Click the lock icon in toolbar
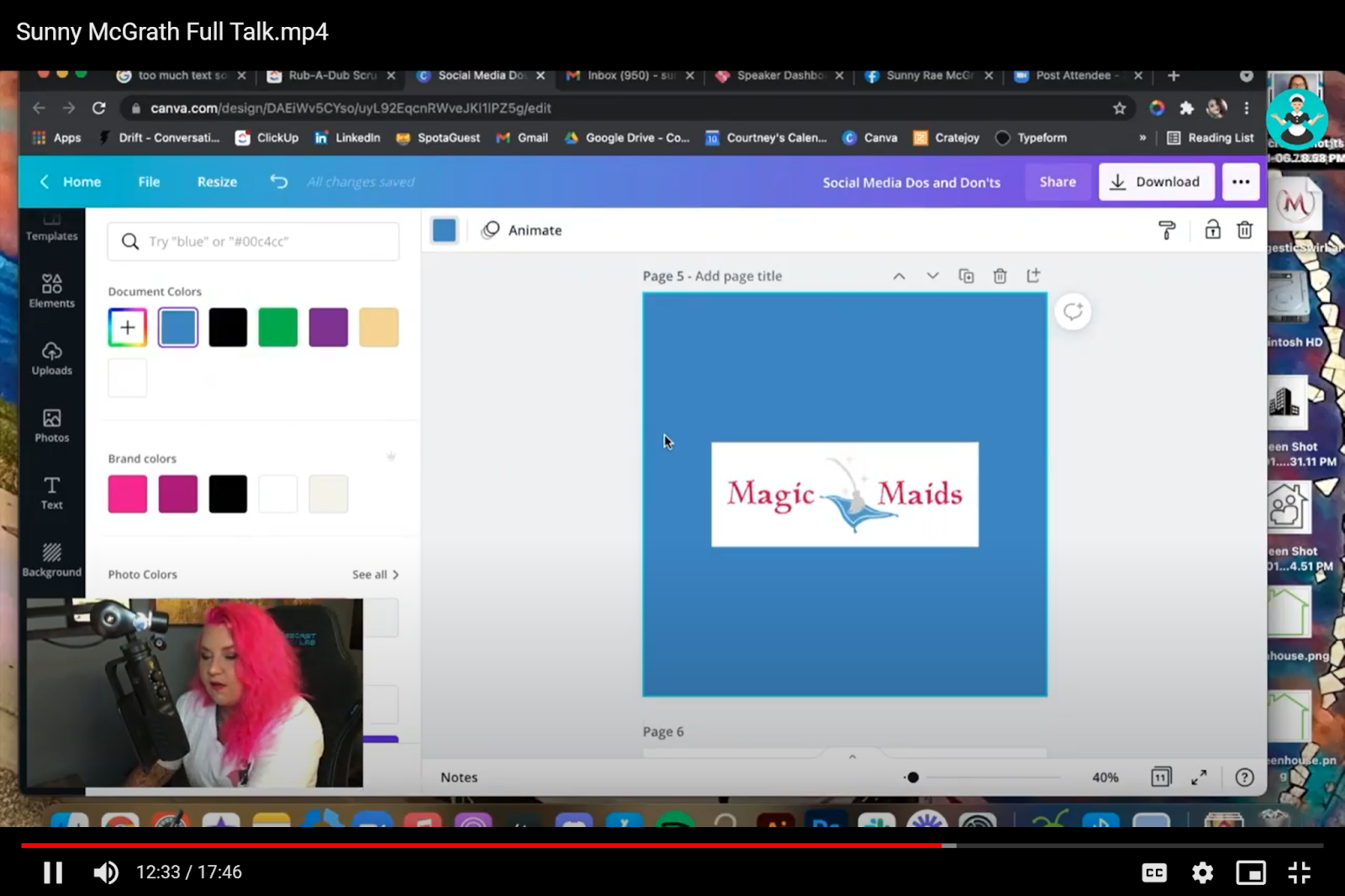Viewport: 1345px width, 896px height. [x=1212, y=230]
